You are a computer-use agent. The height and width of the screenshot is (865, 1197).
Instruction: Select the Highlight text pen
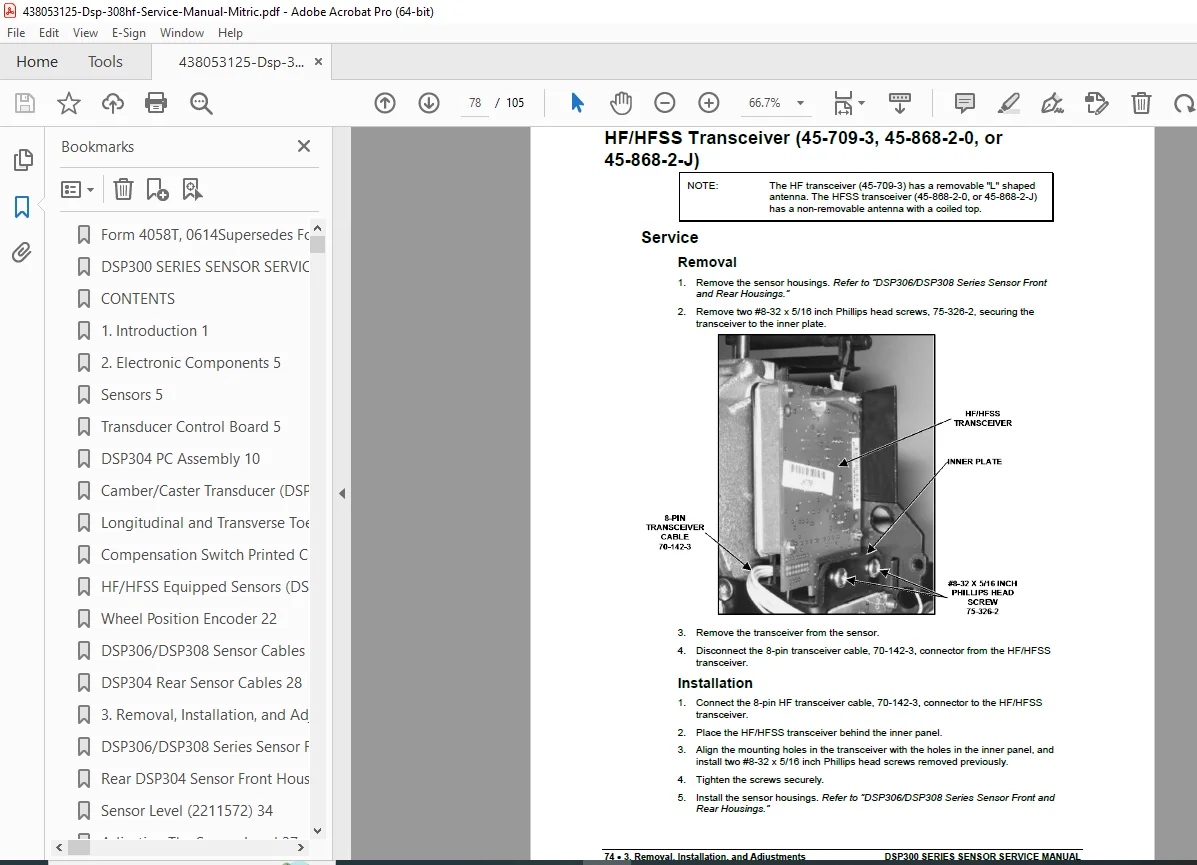coord(1008,103)
